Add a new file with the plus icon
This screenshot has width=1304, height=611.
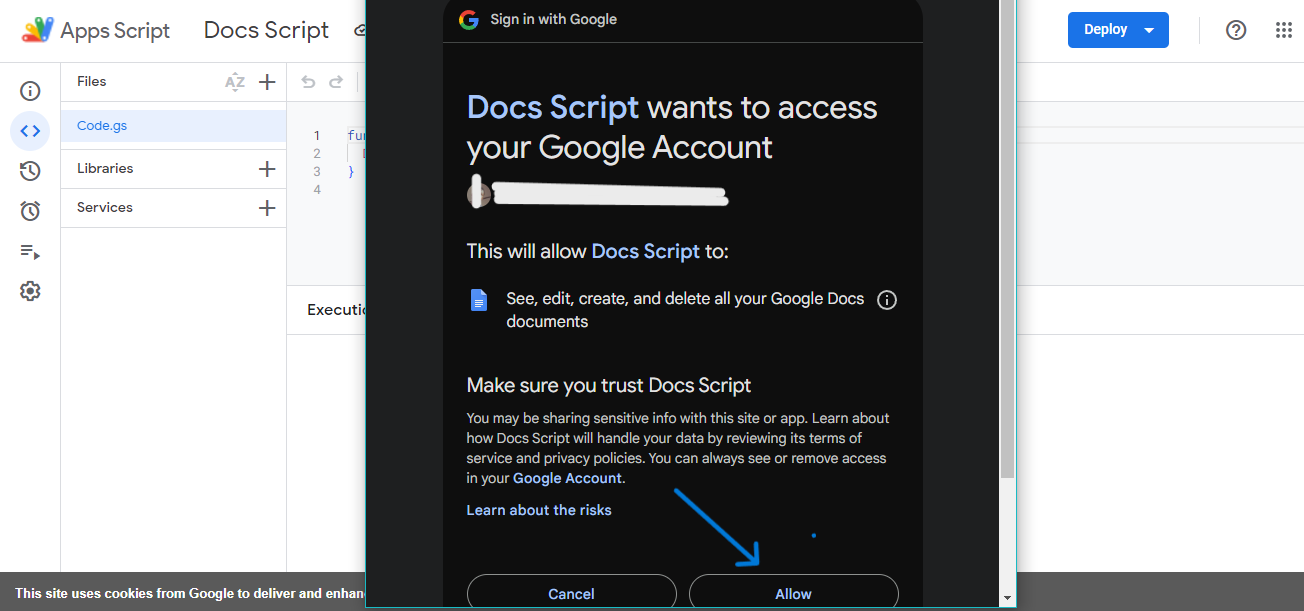click(267, 82)
